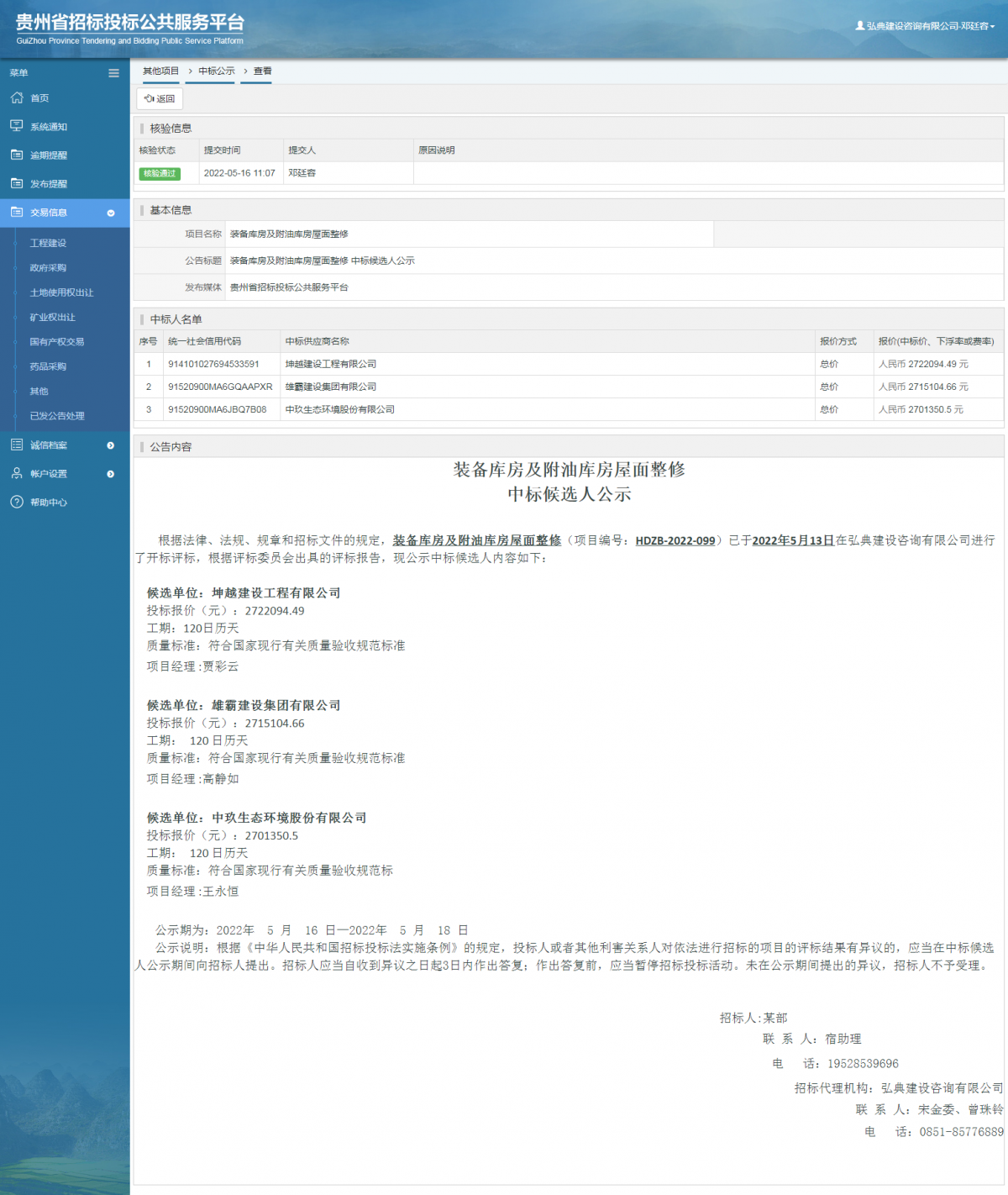
Task: Click 项目经理:王永恒 line
Action: click(x=193, y=891)
